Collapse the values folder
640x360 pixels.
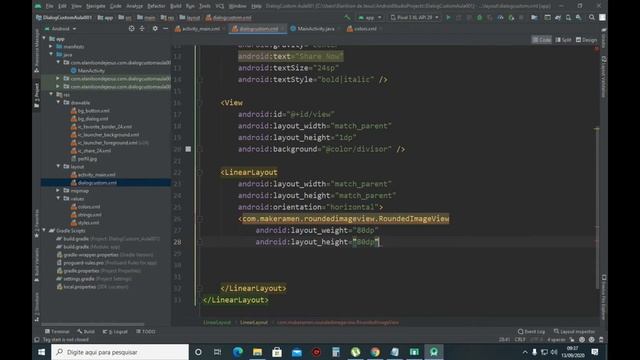(58, 198)
